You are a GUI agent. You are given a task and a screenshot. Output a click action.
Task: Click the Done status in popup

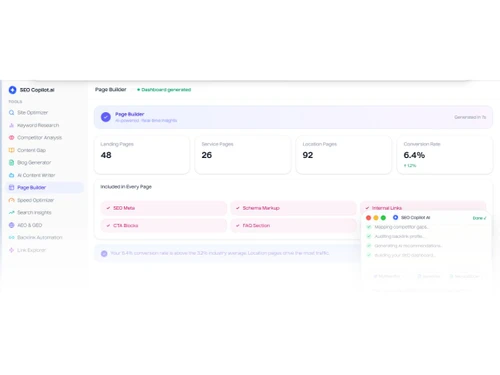coord(479,218)
